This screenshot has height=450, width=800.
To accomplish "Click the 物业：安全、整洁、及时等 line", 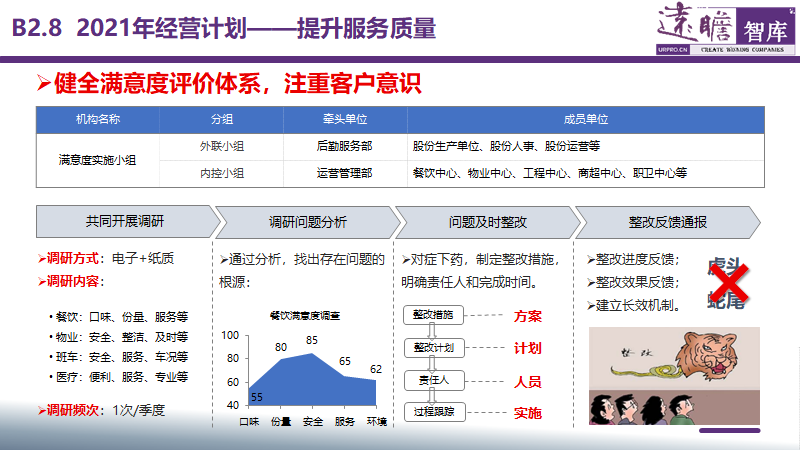I will (118, 337).
